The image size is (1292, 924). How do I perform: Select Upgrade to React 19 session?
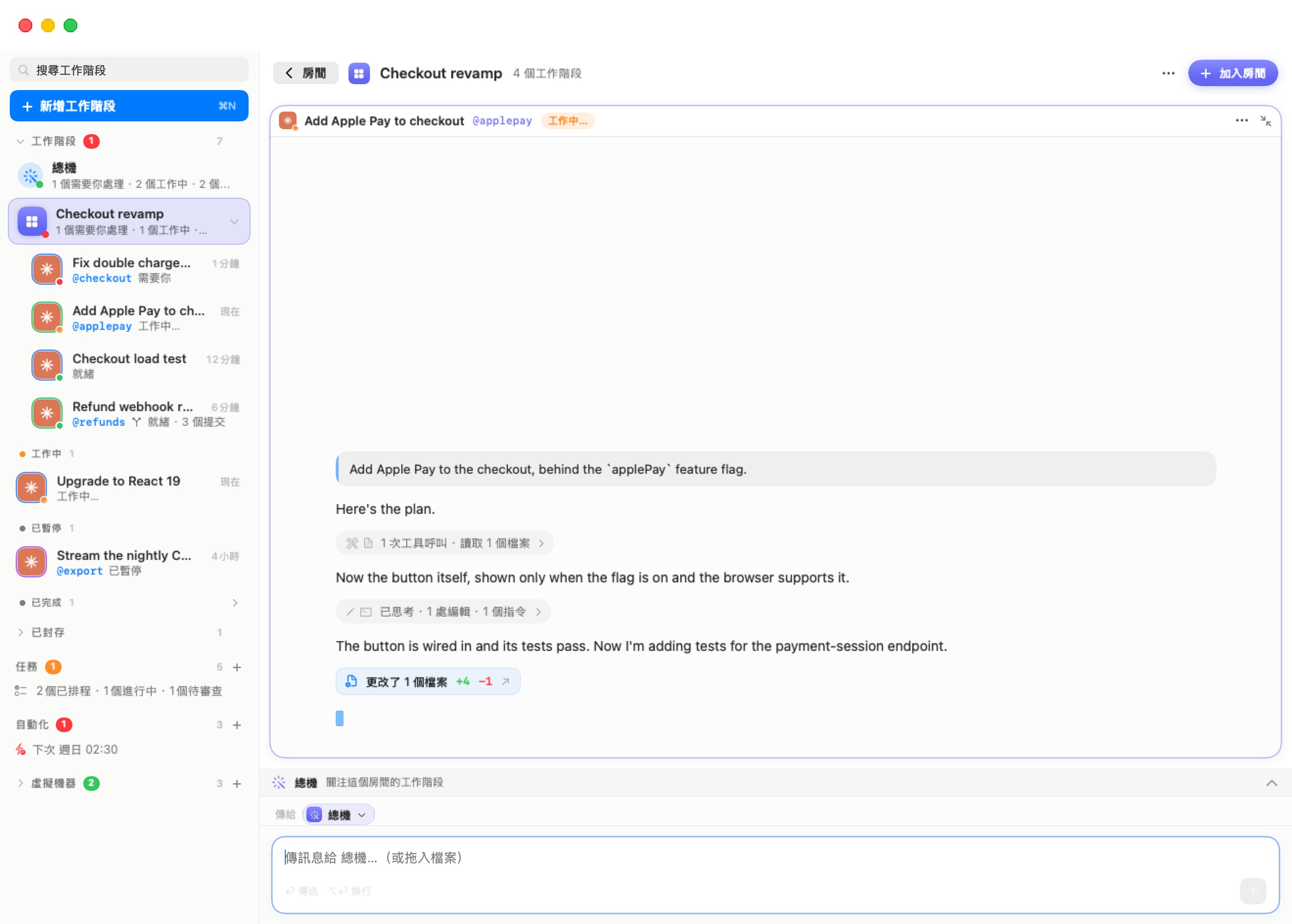129,488
